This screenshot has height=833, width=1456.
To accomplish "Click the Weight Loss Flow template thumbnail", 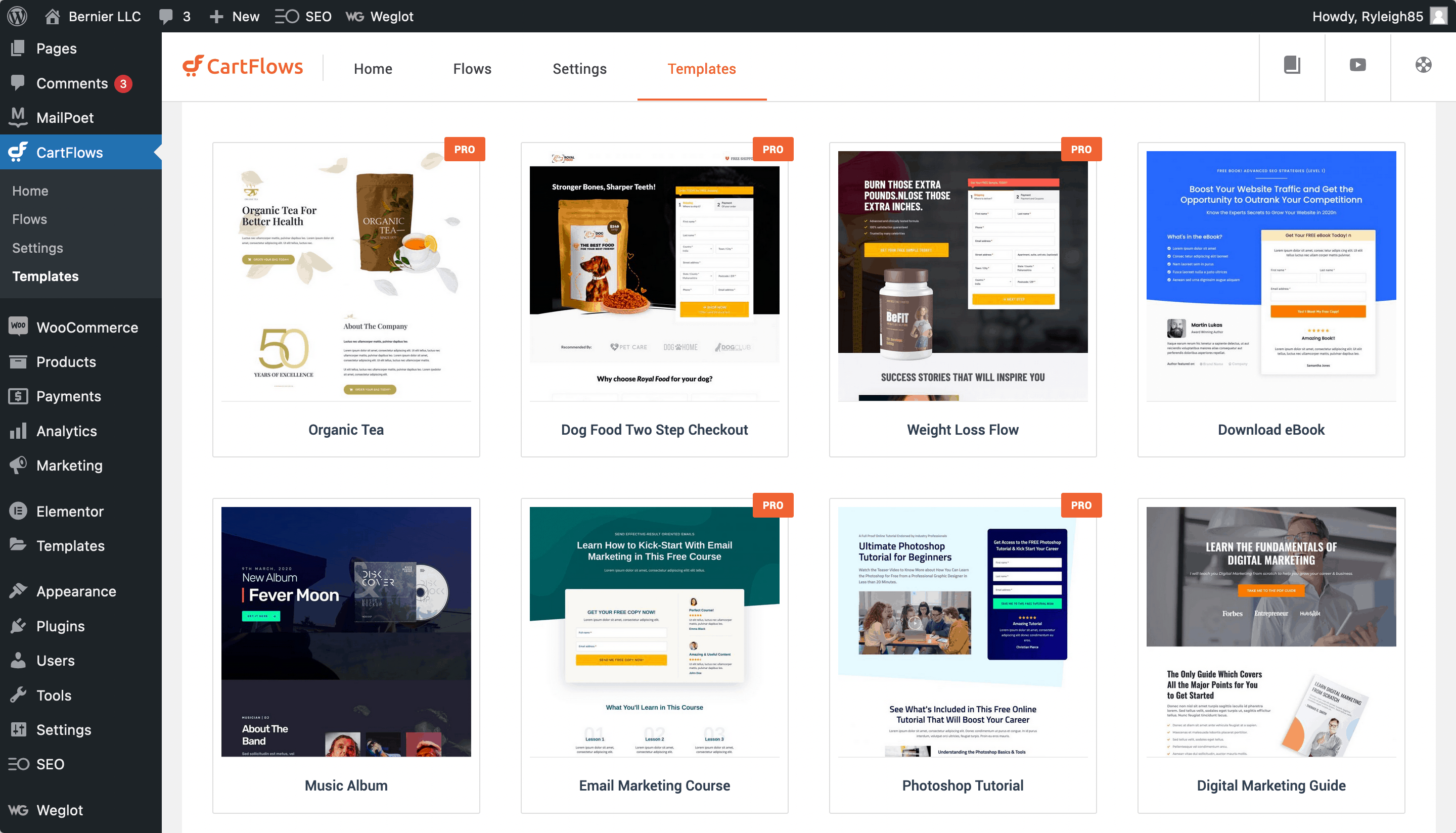I will (x=962, y=275).
